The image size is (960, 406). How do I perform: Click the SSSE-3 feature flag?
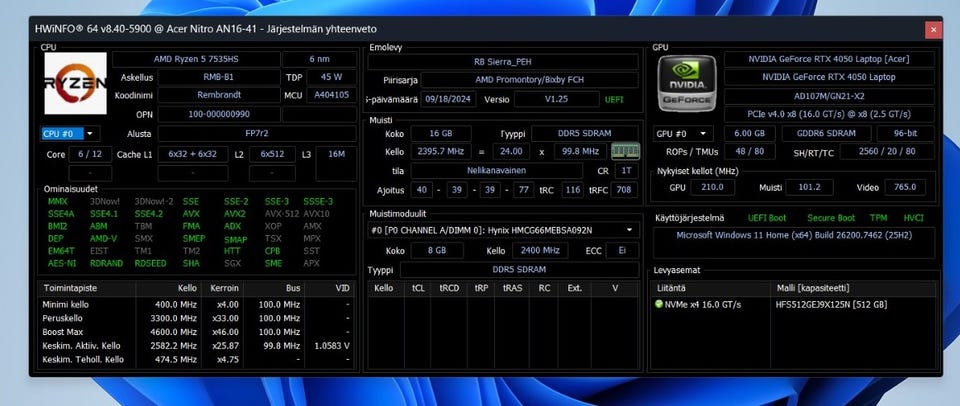pyautogui.click(x=318, y=201)
